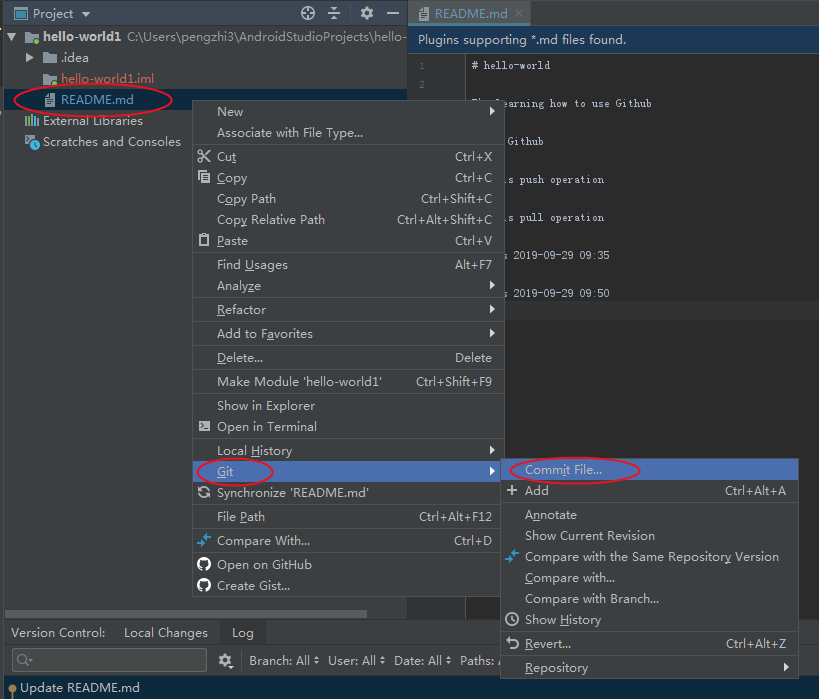Open the Refactor submenu

point(348,310)
